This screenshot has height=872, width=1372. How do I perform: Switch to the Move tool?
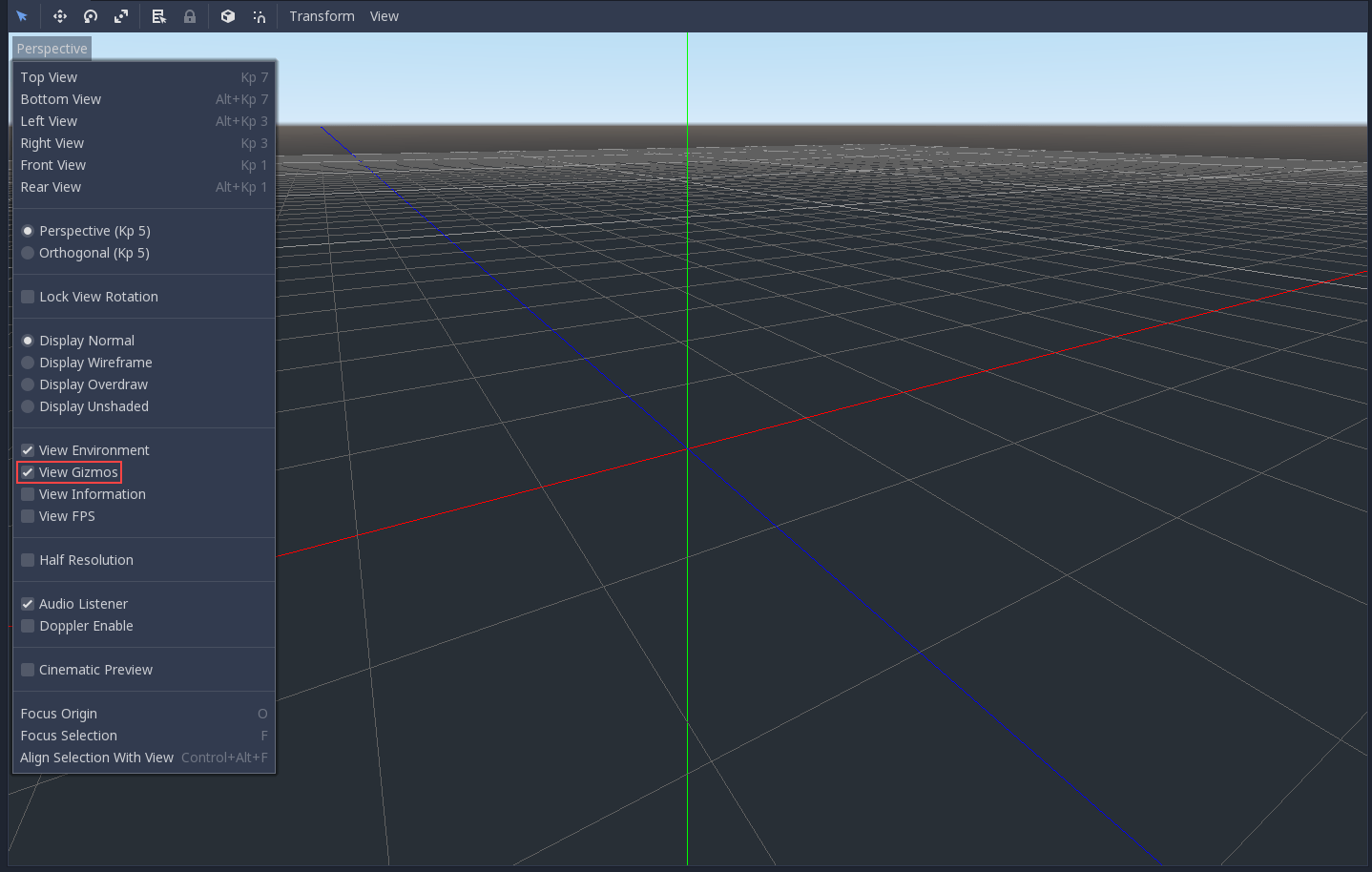[x=59, y=16]
